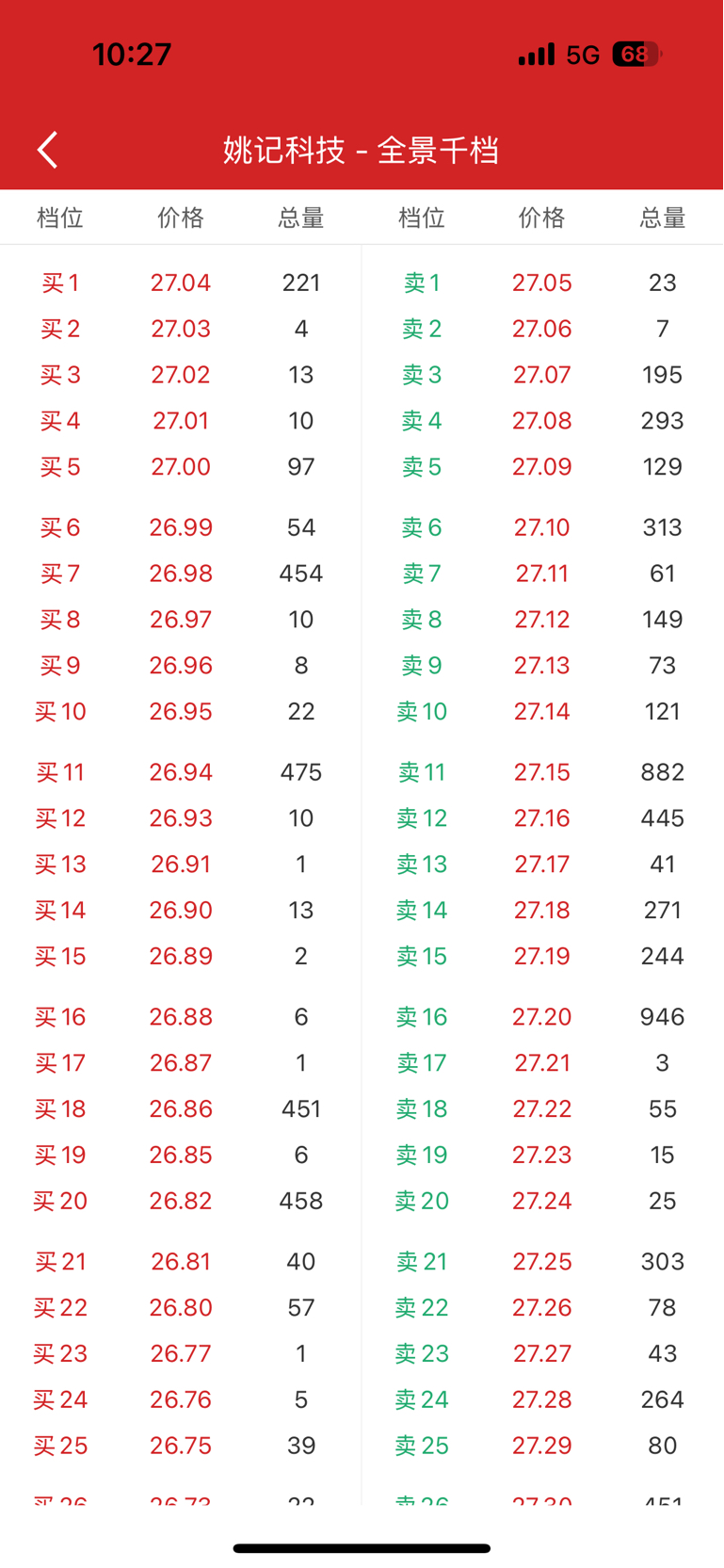Screen dimensions: 724x1568
Task: Tap ask price 27.20 at 卖16
Action: point(542,1017)
